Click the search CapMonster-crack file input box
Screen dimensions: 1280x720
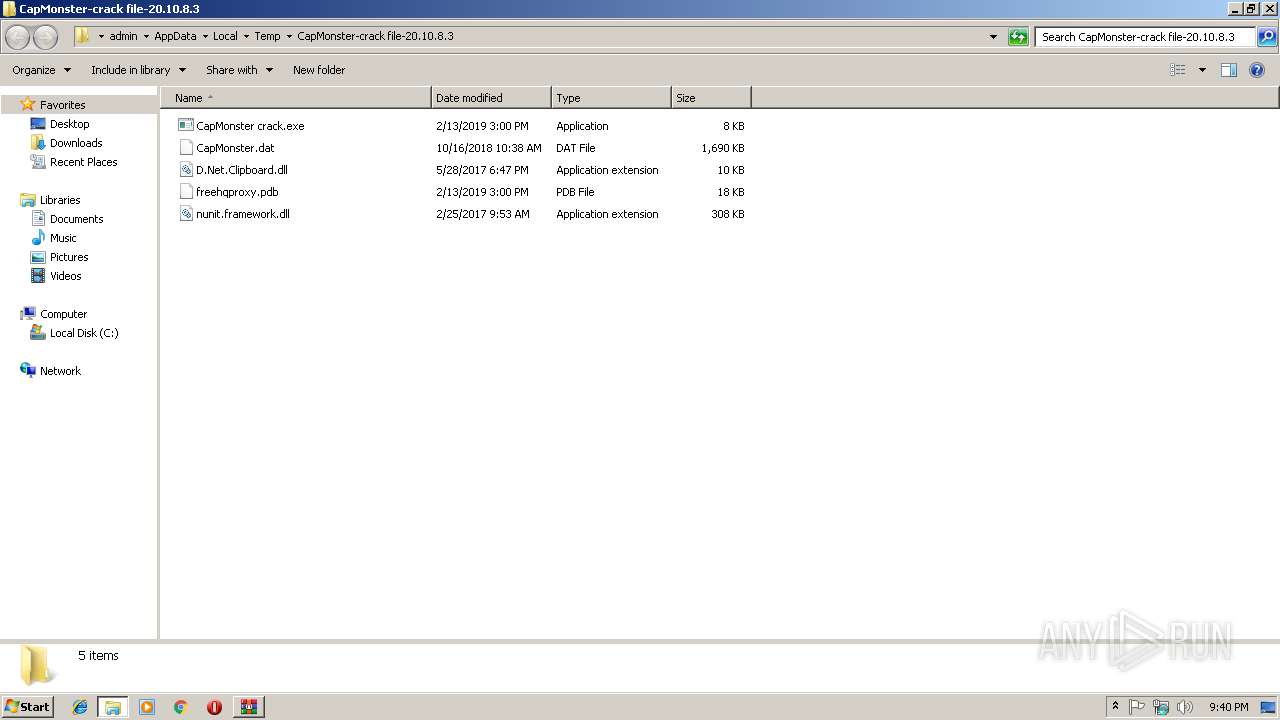coord(1145,37)
